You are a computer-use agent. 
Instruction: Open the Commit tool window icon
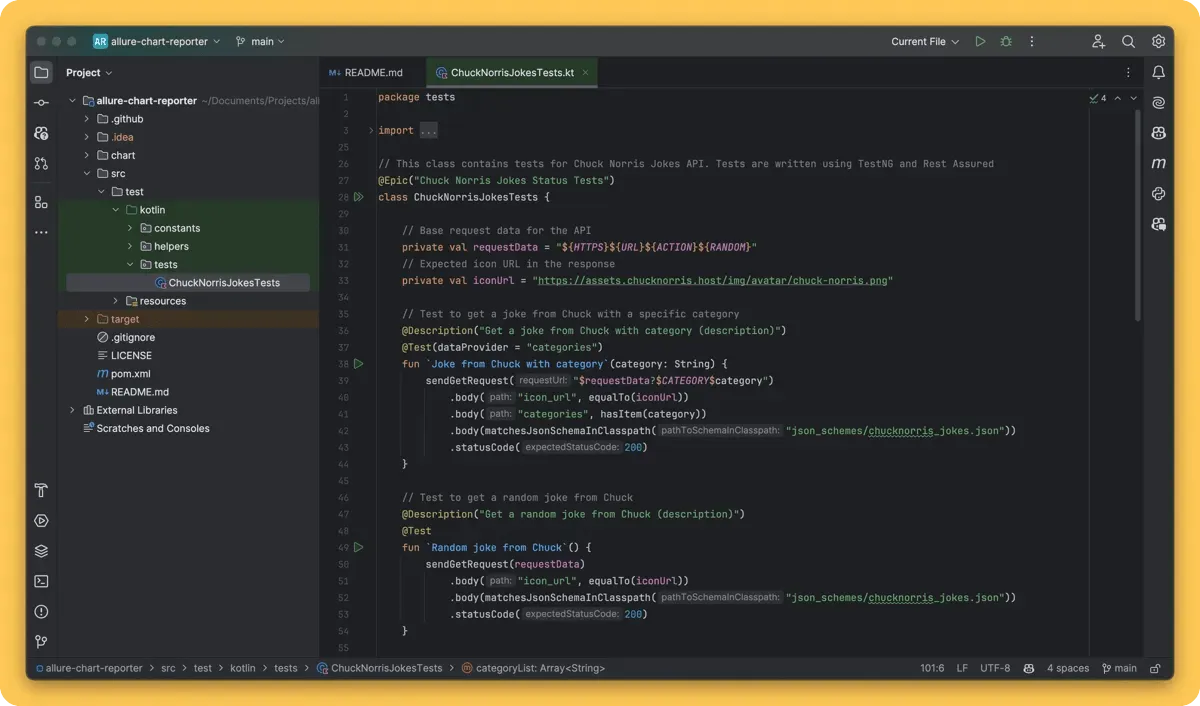[41, 103]
